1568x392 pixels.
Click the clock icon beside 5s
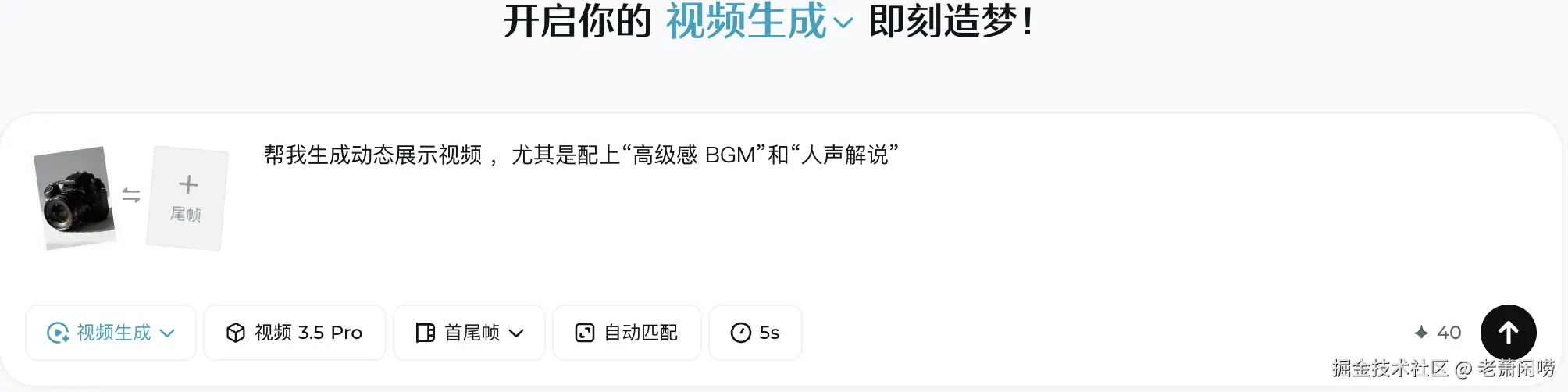coord(740,333)
